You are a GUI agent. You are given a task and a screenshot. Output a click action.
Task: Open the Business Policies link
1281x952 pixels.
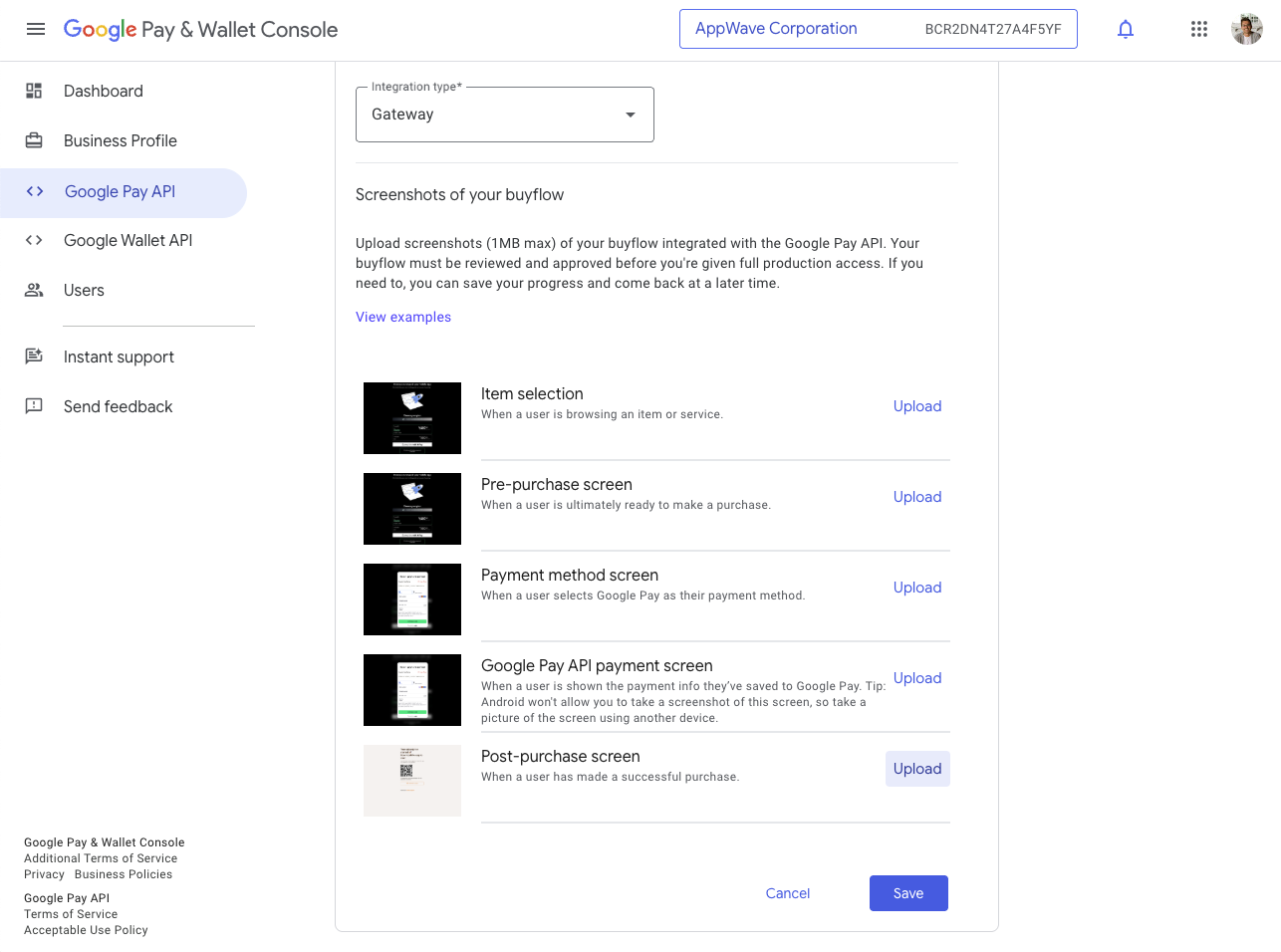coord(124,874)
